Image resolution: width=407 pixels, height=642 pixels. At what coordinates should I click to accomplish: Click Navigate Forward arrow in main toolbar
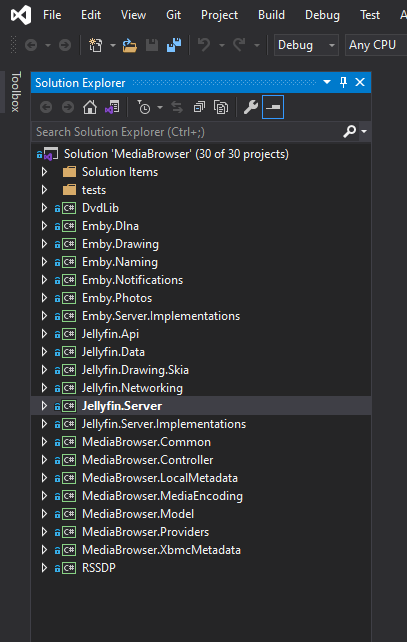click(65, 45)
